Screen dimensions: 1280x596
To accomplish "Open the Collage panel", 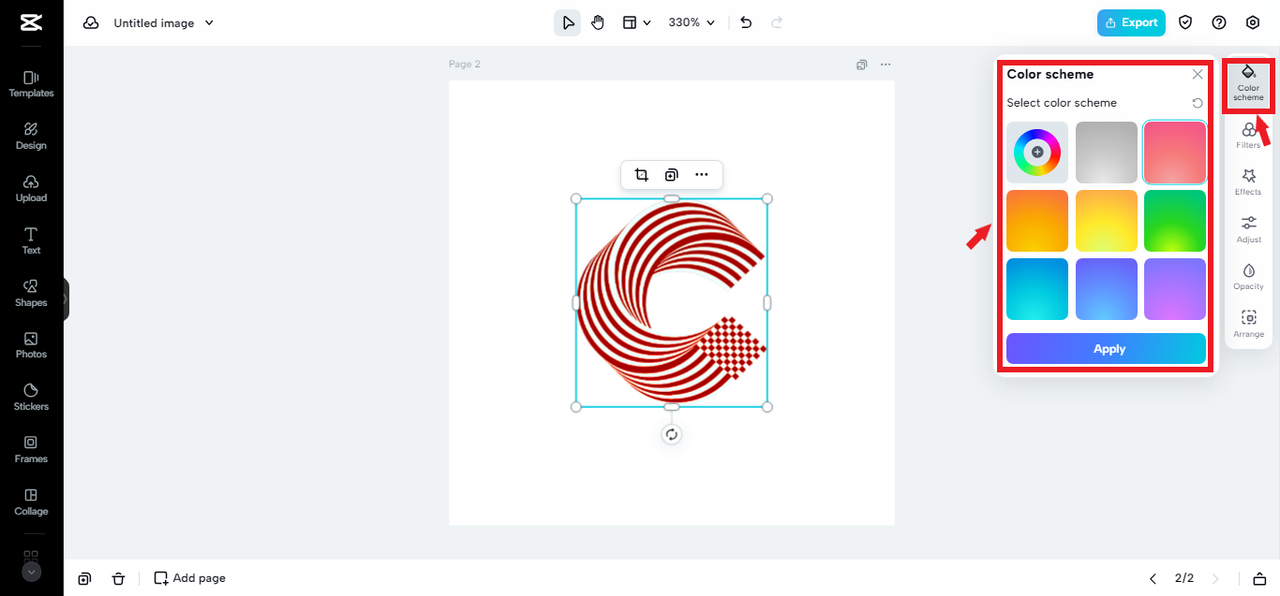I will (x=31, y=502).
